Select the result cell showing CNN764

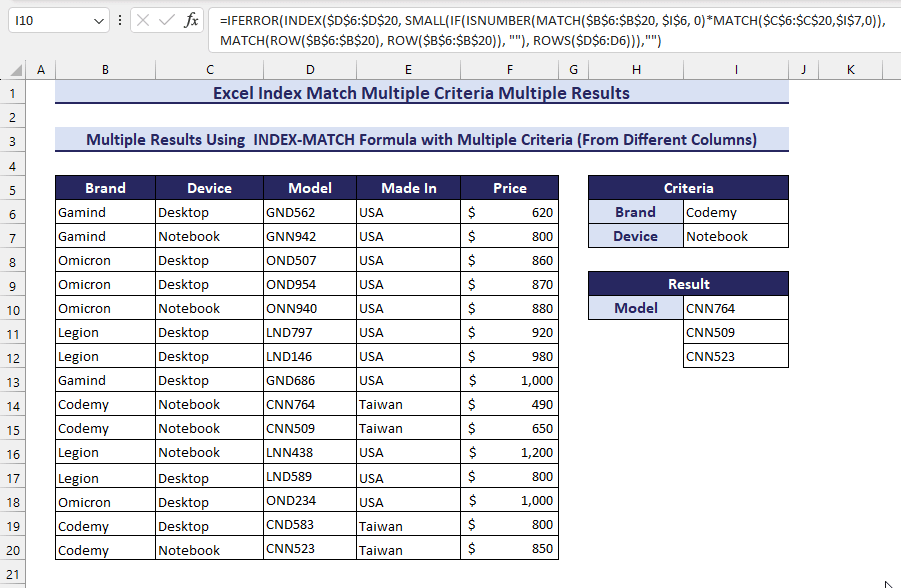(736, 308)
